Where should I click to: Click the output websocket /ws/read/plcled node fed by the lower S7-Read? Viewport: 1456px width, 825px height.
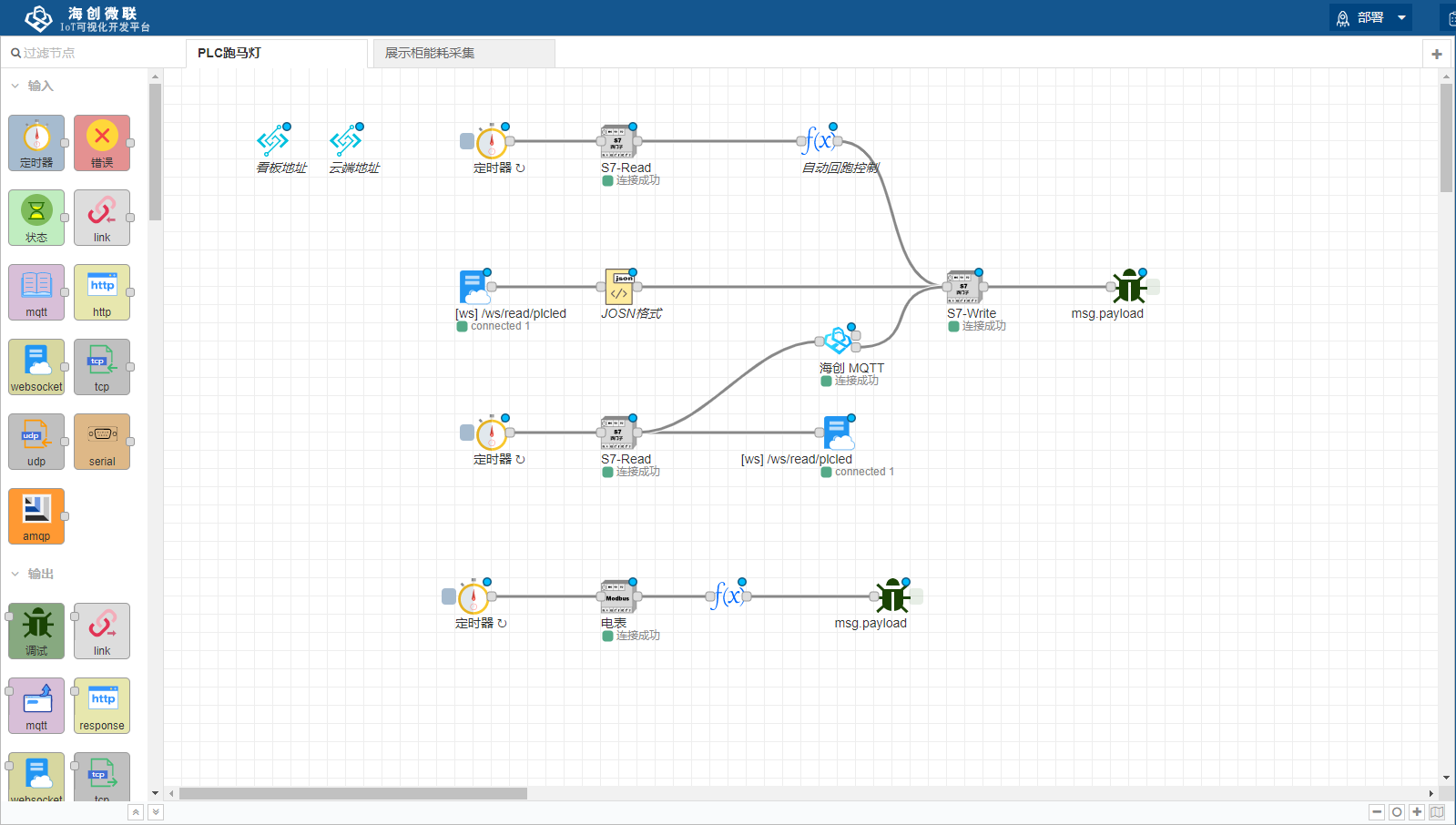tap(838, 433)
